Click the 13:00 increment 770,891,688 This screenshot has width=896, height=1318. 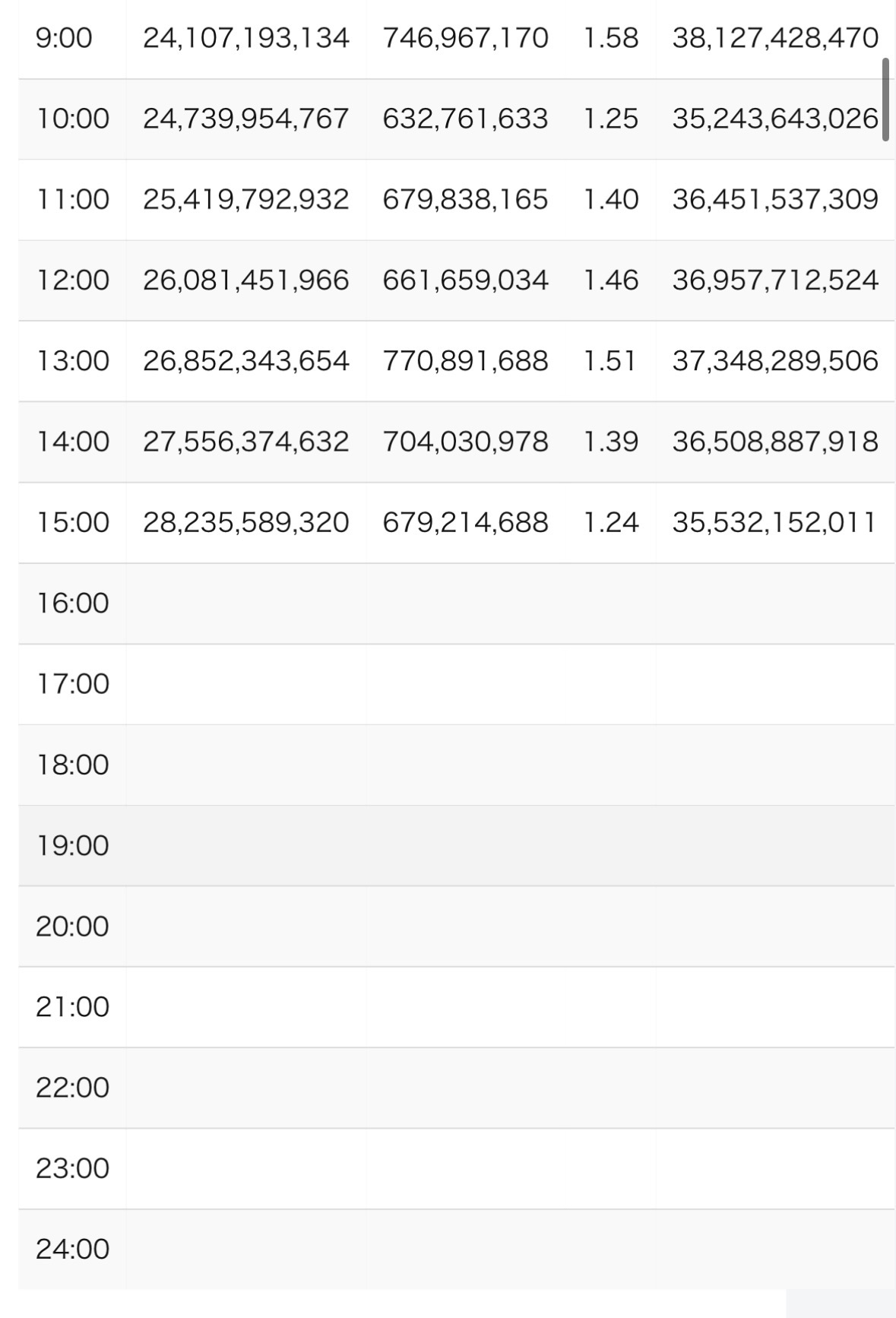[x=465, y=361]
